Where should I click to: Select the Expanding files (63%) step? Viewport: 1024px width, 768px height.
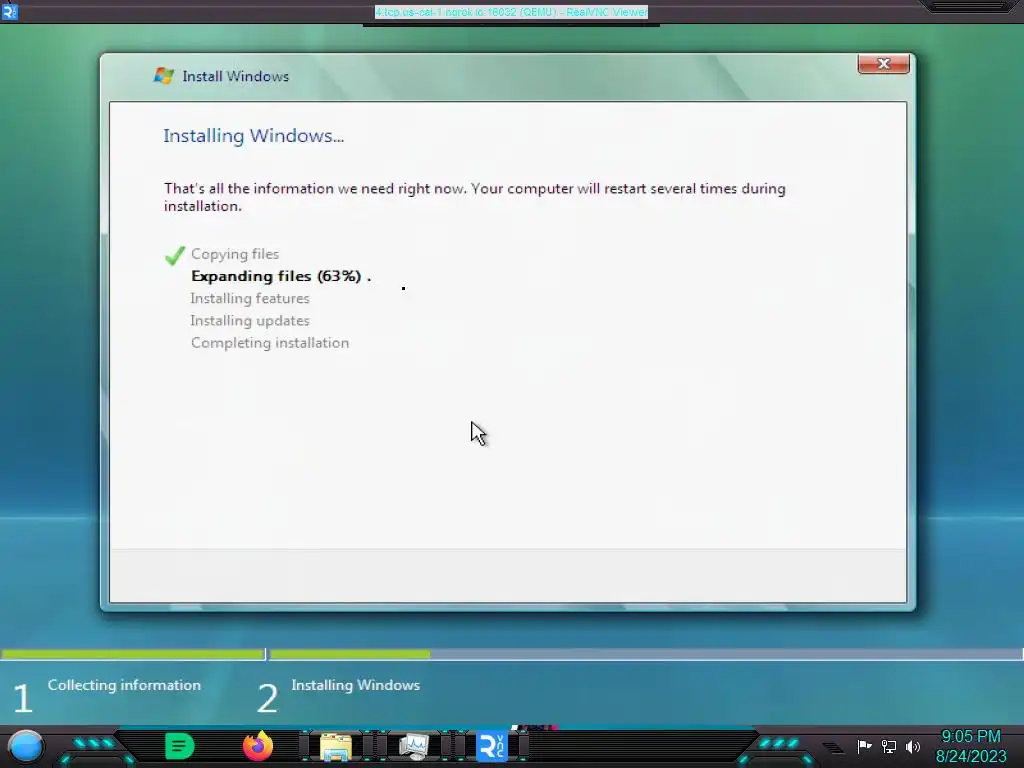click(281, 276)
